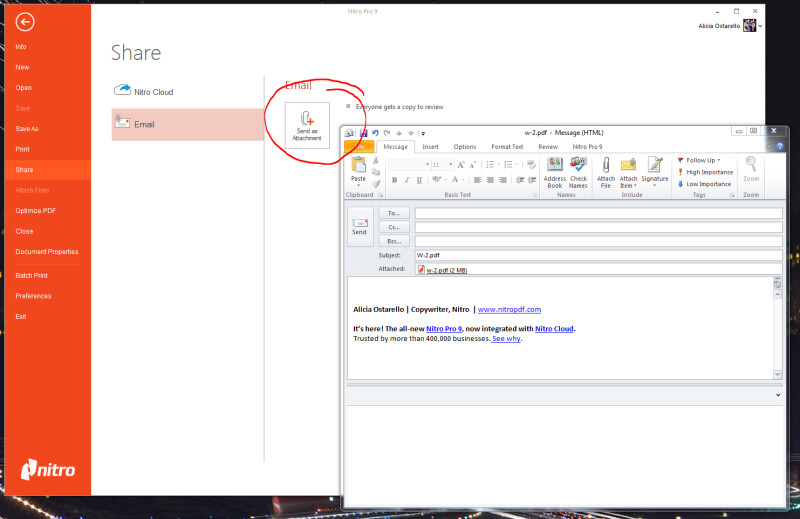Open the Nitro Pro 9 ribbon tab
This screenshot has width=800, height=519.
coord(587,146)
